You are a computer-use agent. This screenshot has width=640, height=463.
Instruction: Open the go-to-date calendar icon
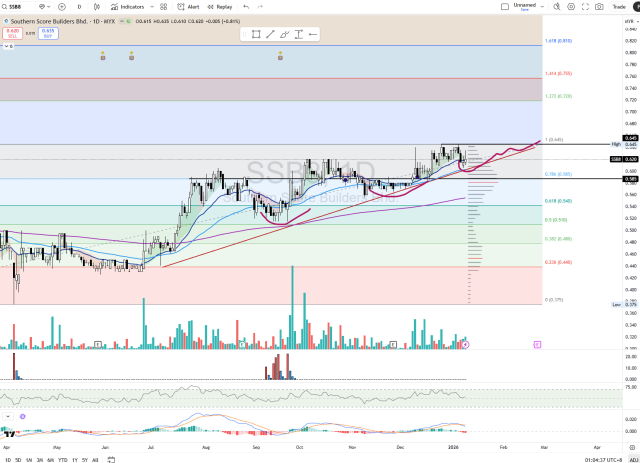click(x=111, y=460)
